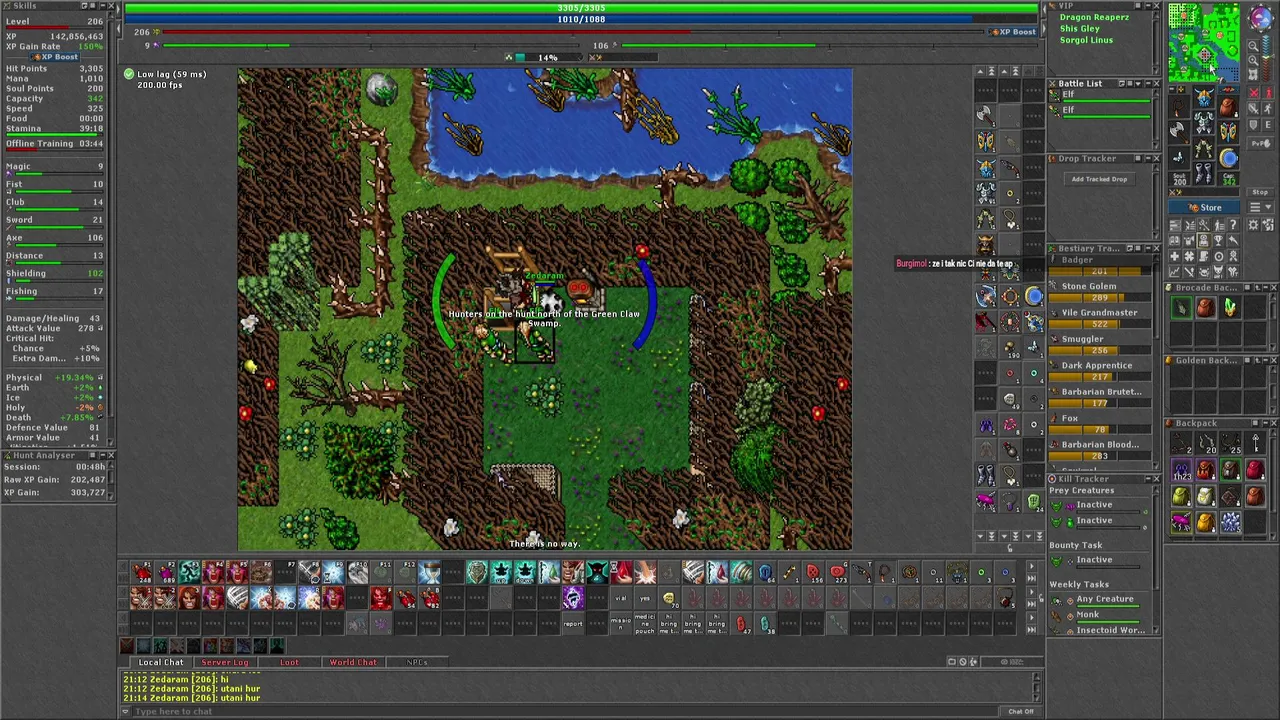Image resolution: width=1280 pixels, height=720 pixels.
Task: Select green crystal in Brocade Backpack
Action: (x=1230, y=307)
